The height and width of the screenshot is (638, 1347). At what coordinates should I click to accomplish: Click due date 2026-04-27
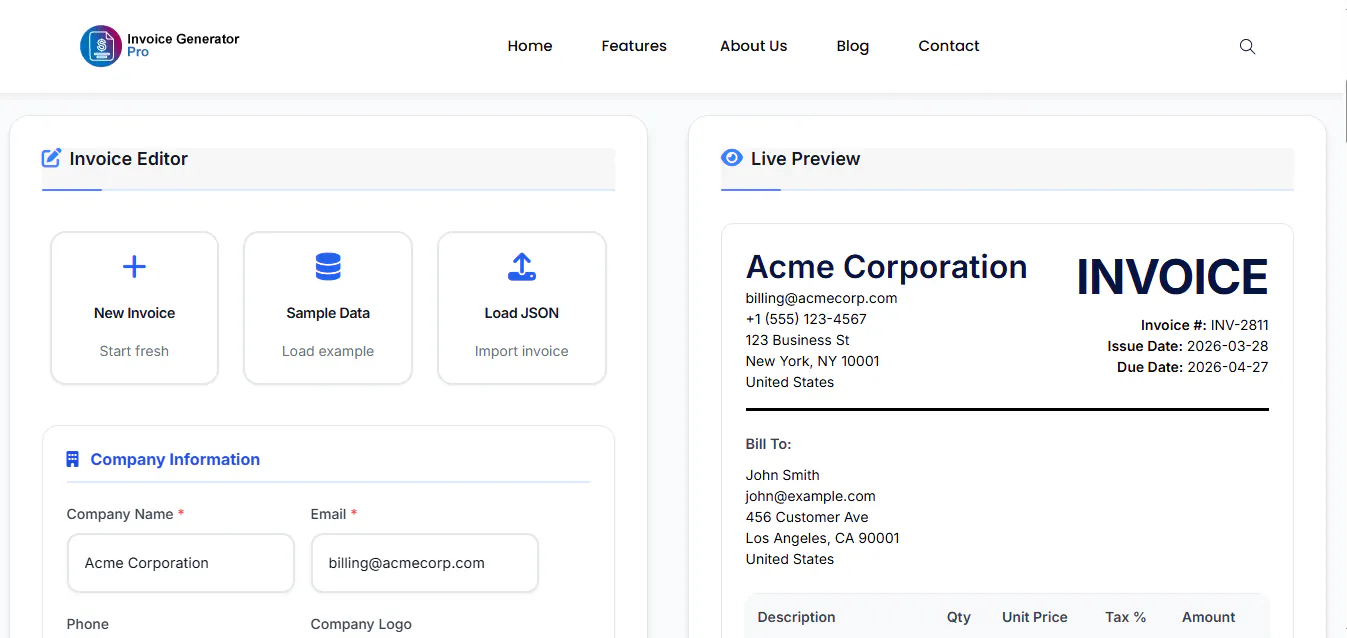1227,367
